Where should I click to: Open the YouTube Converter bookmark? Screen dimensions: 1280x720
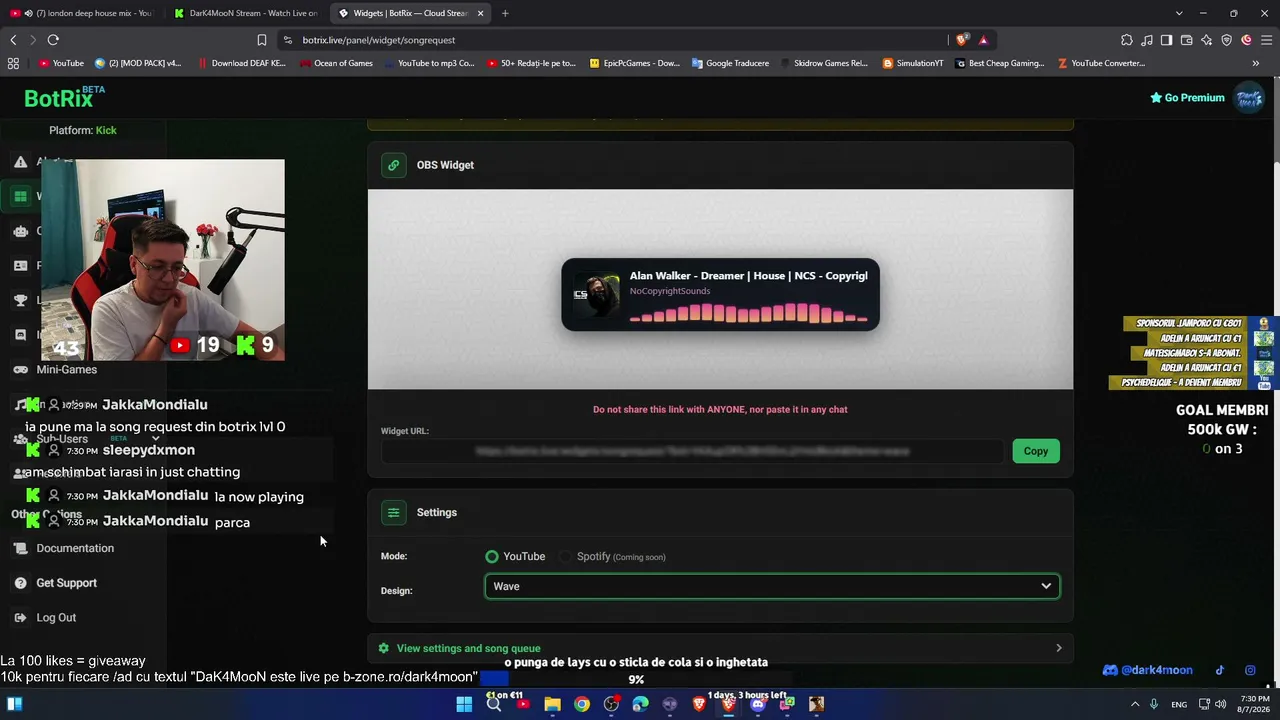click(1101, 63)
